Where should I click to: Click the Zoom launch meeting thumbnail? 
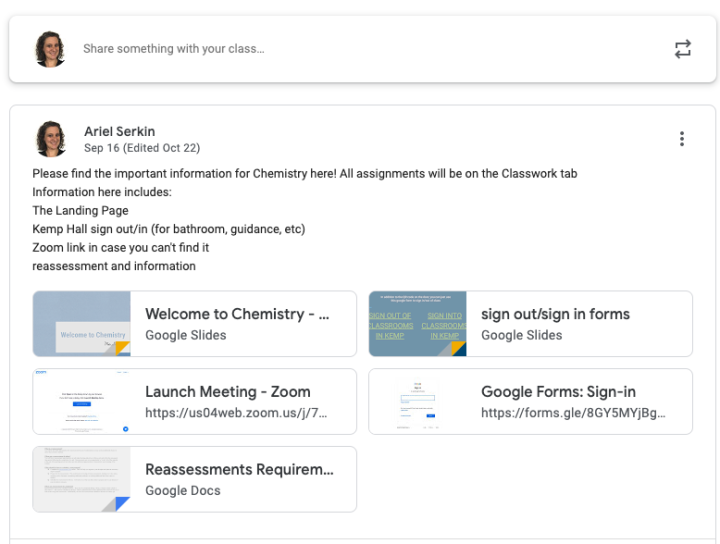coord(82,402)
